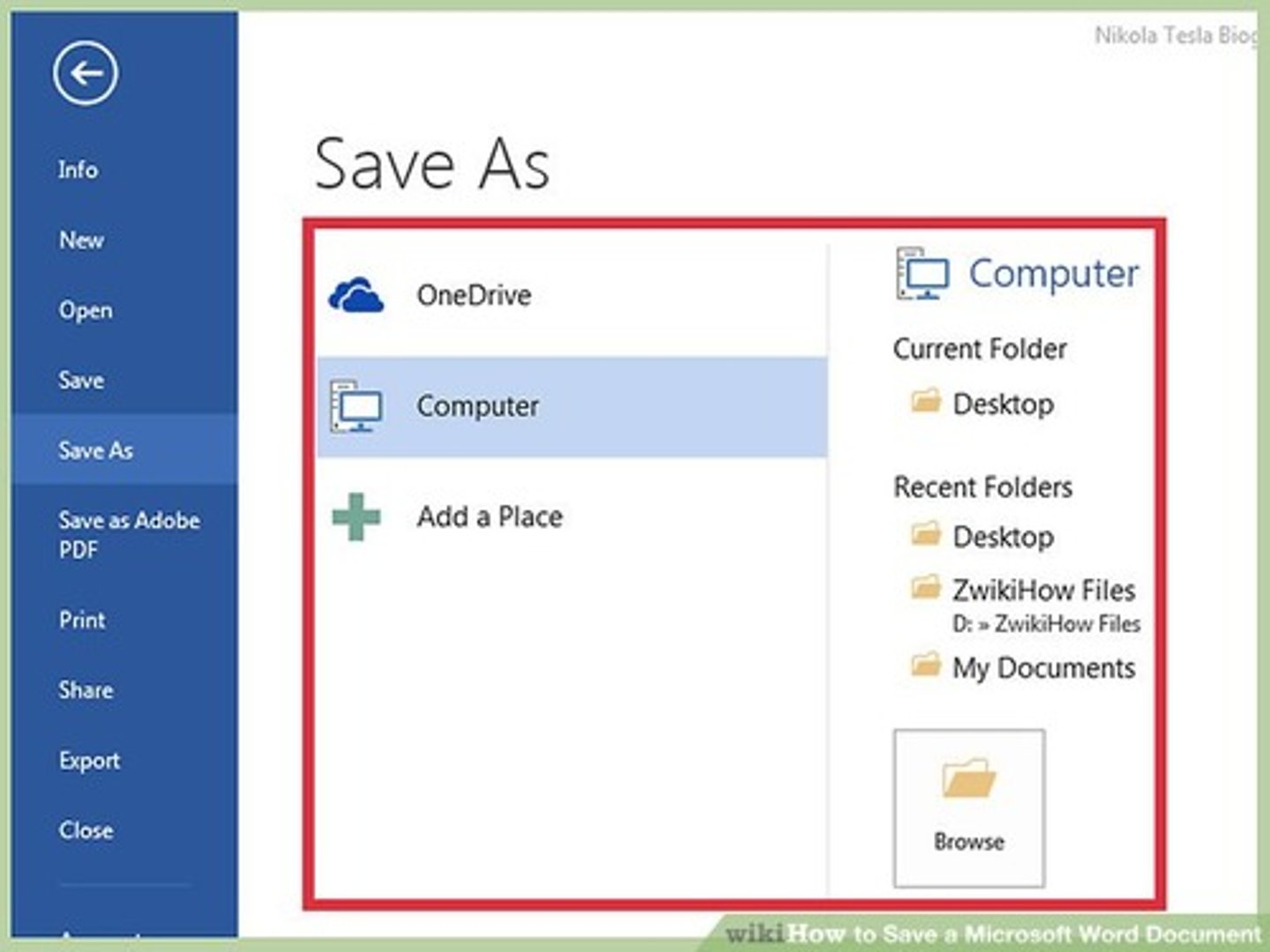1270x952 pixels.
Task: Click the large Computer header icon
Action: [922, 273]
